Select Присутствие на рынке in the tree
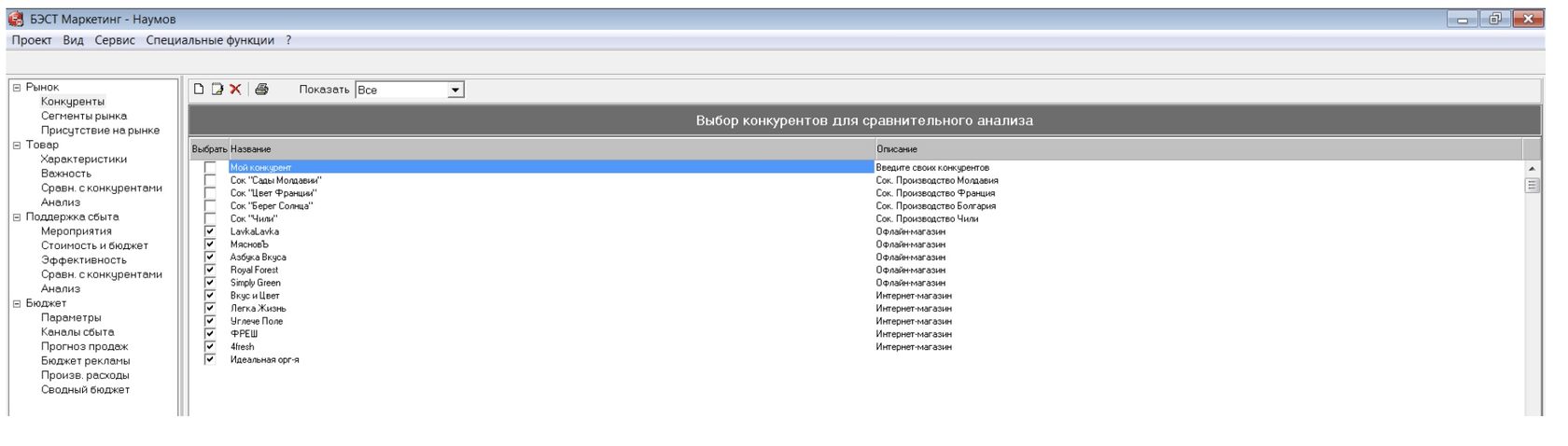The width and height of the screenshot is (1568, 446). [x=100, y=131]
